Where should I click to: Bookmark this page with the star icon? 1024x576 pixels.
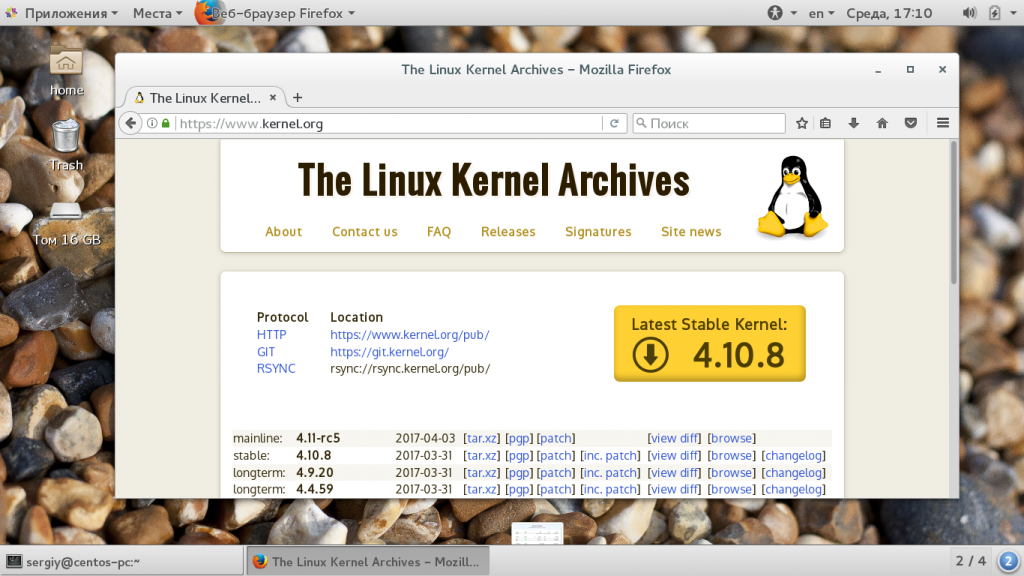tap(802, 123)
